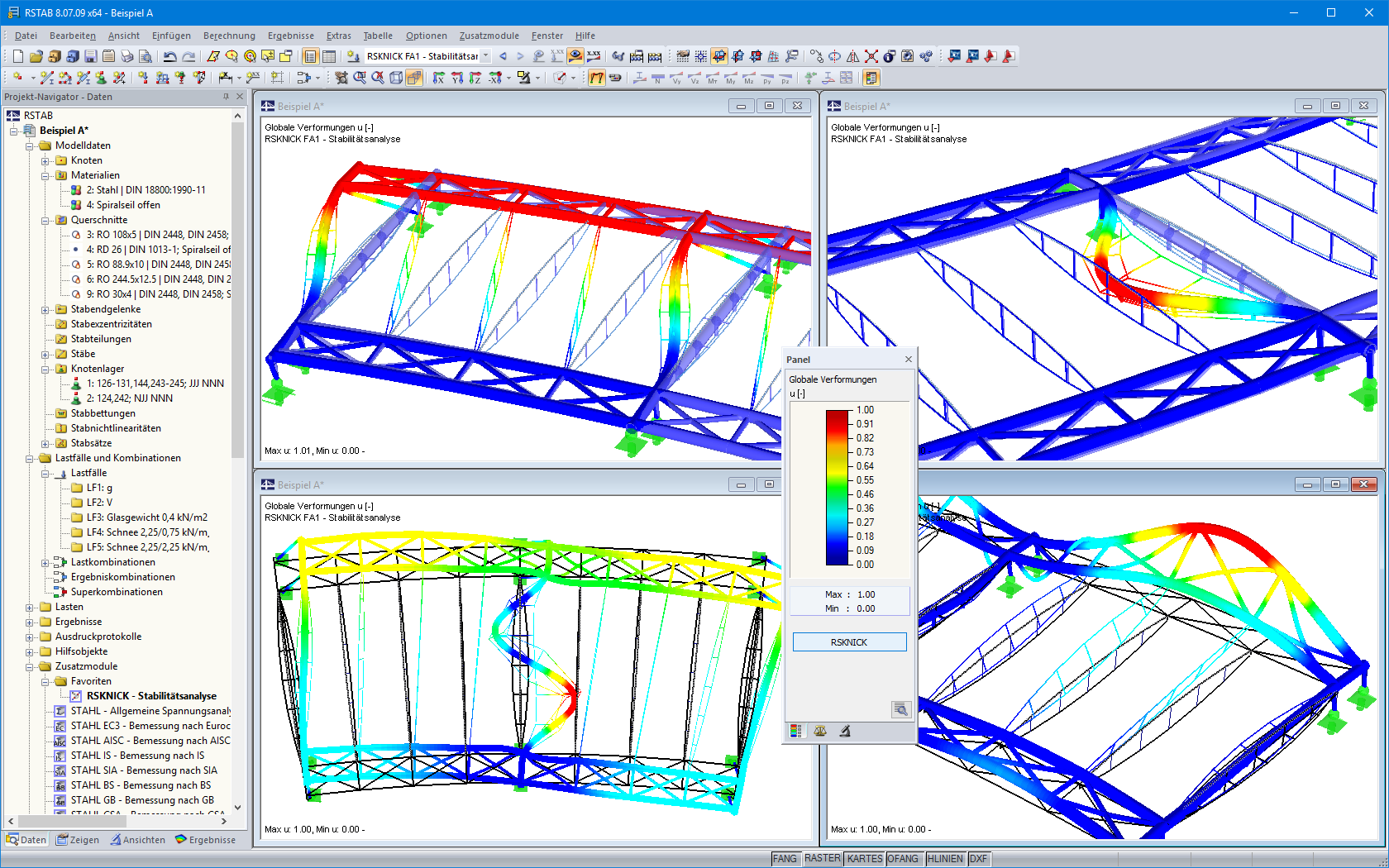Viewport: 1389px width, 868px height.
Task: Toggle the table display icon
Action: click(x=328, y=56)
